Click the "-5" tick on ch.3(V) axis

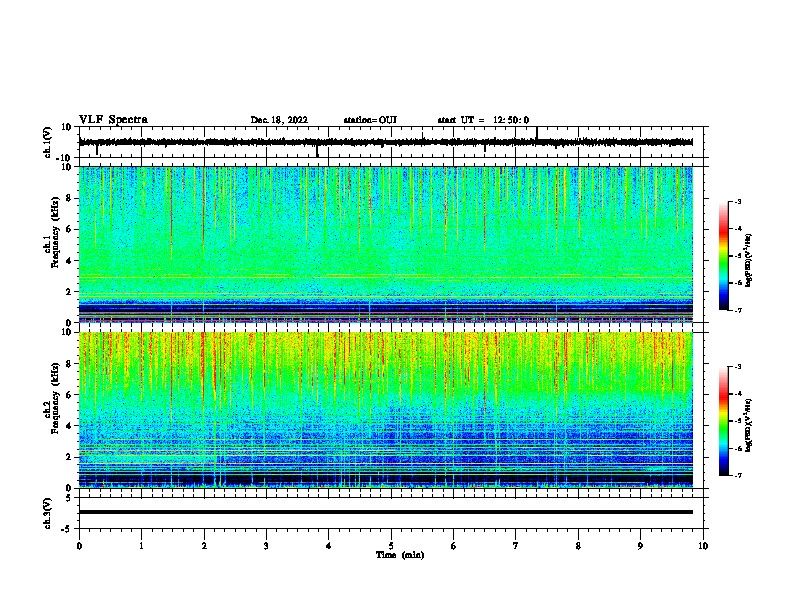[67, 529]
